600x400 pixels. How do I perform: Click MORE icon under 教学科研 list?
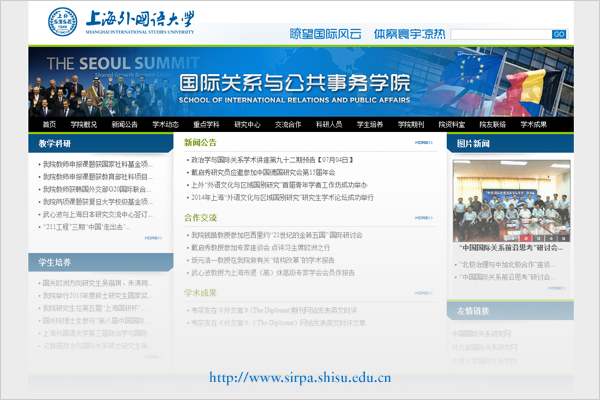click(x=152, y=237)
